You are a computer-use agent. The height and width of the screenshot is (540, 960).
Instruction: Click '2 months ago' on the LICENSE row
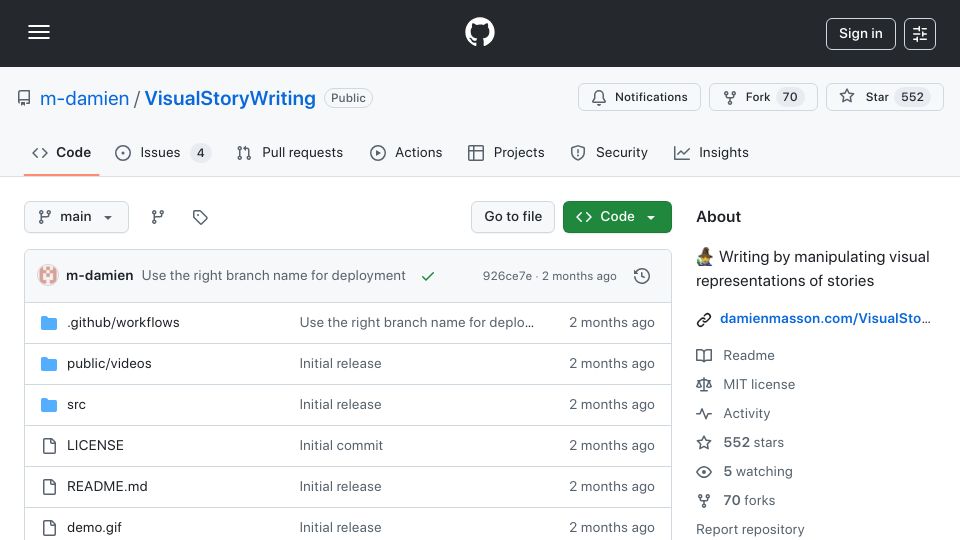612,446
